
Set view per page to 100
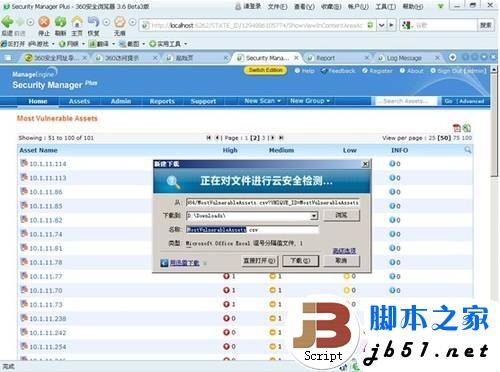tap(467, 138)
